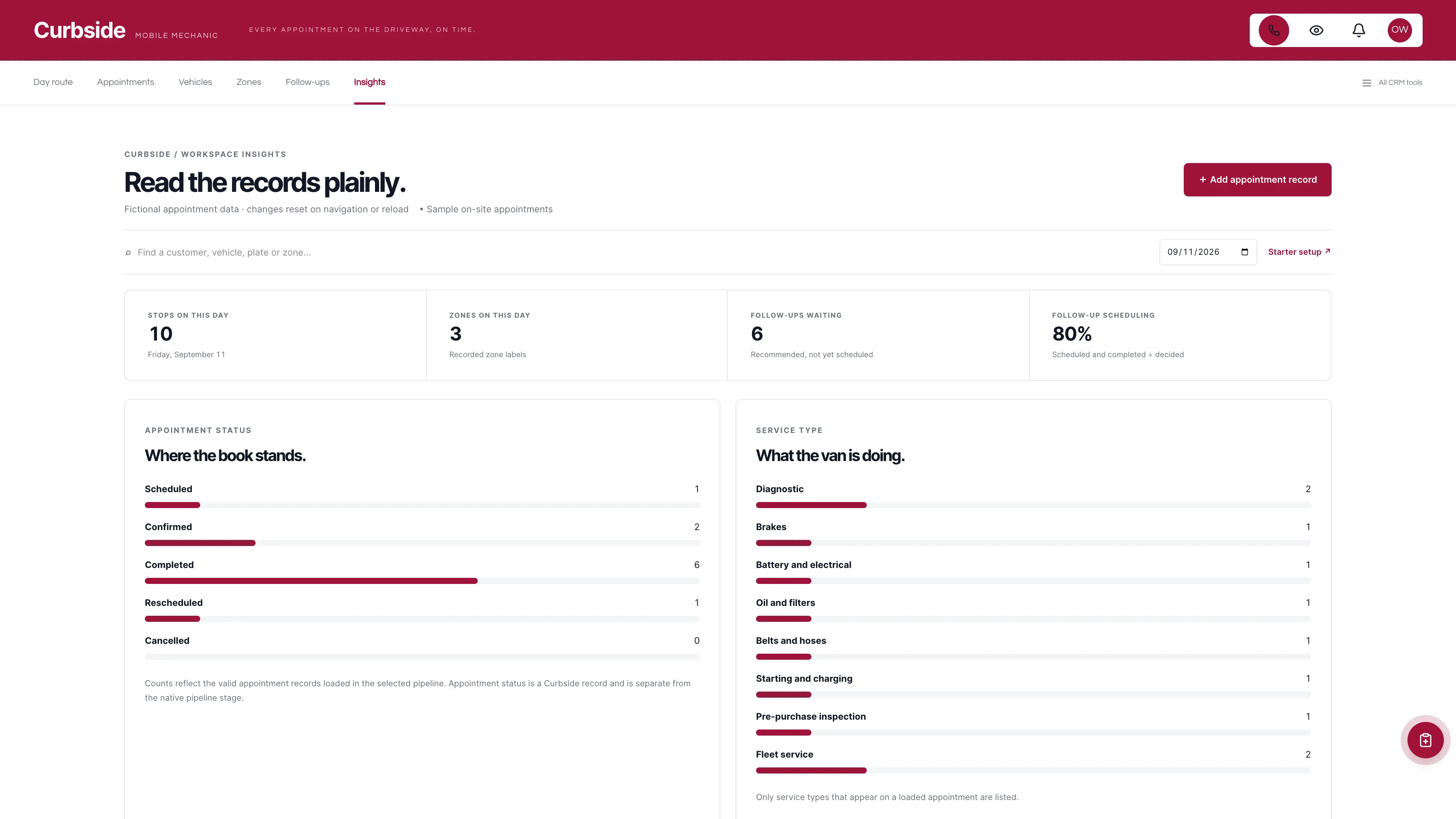
Task: Switch to Day route tab
Action: coord(53,82)
